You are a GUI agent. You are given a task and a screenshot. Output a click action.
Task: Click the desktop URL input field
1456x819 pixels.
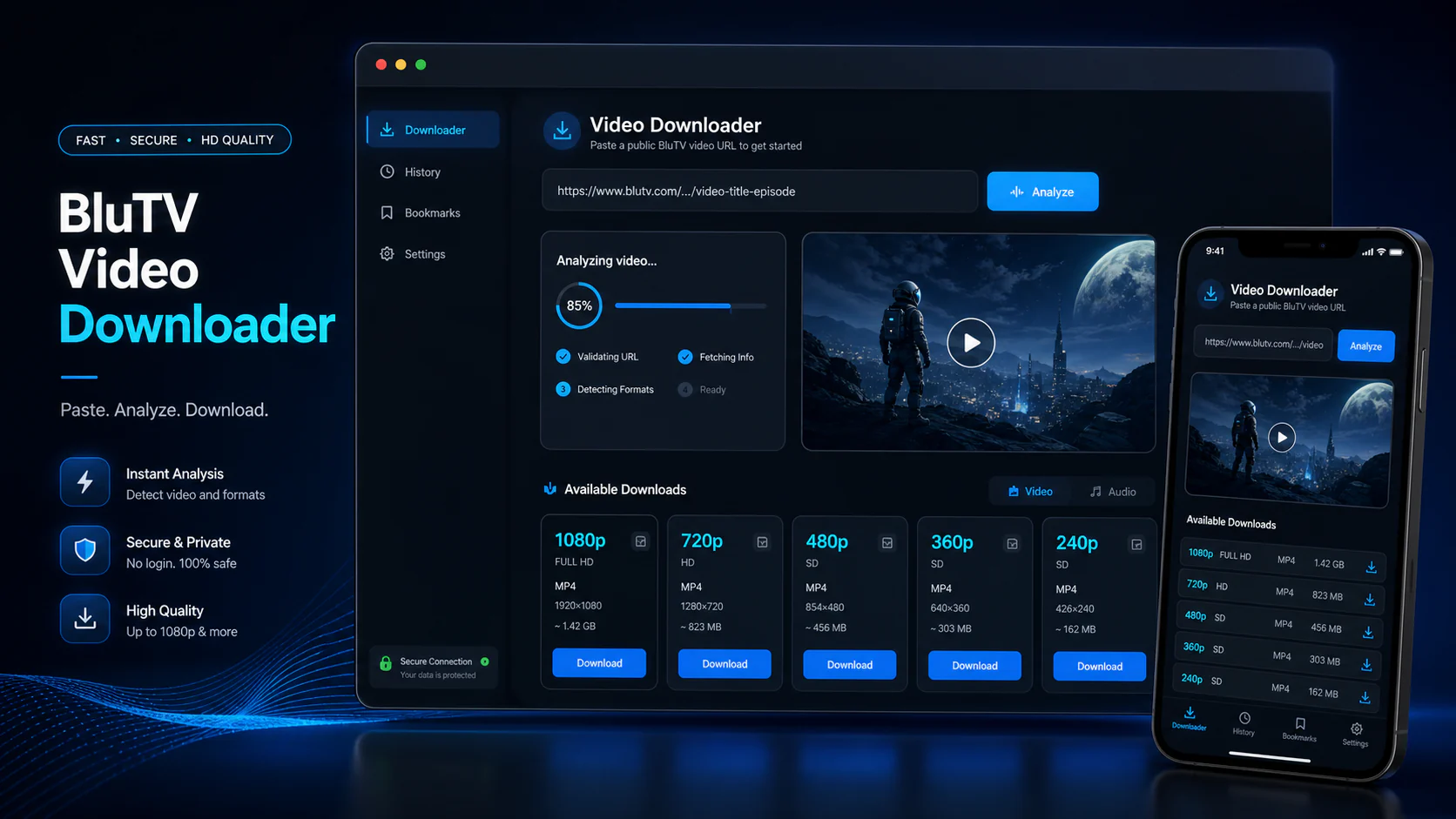tap(759, 191)
